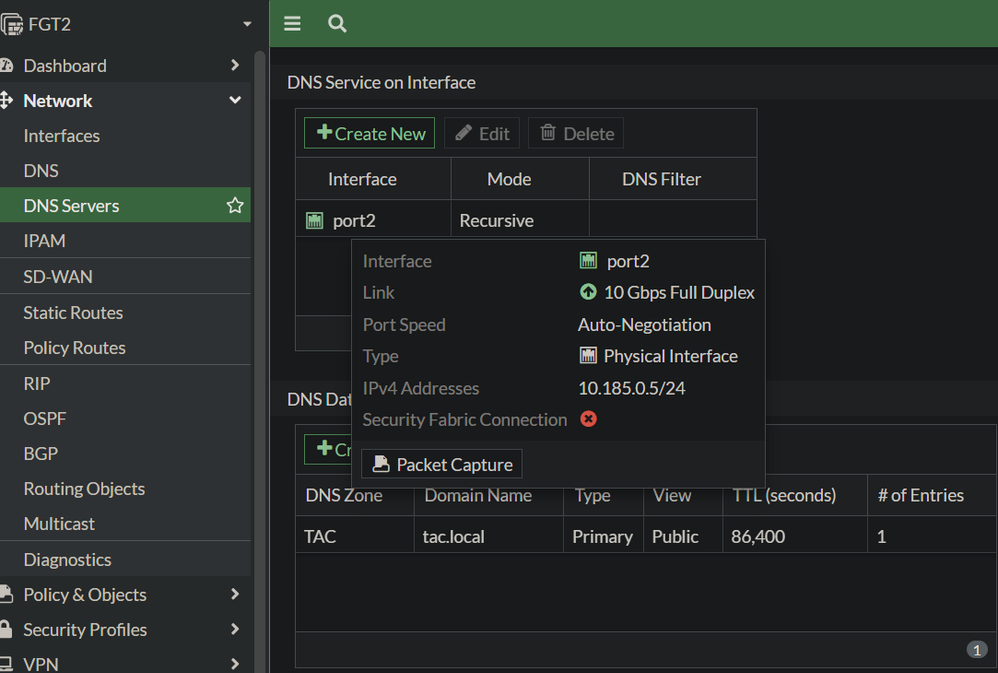The width and height of the screenshot is (998, 673).
Task: Open the FGT2 device dropdown
Action: [247, 24]
